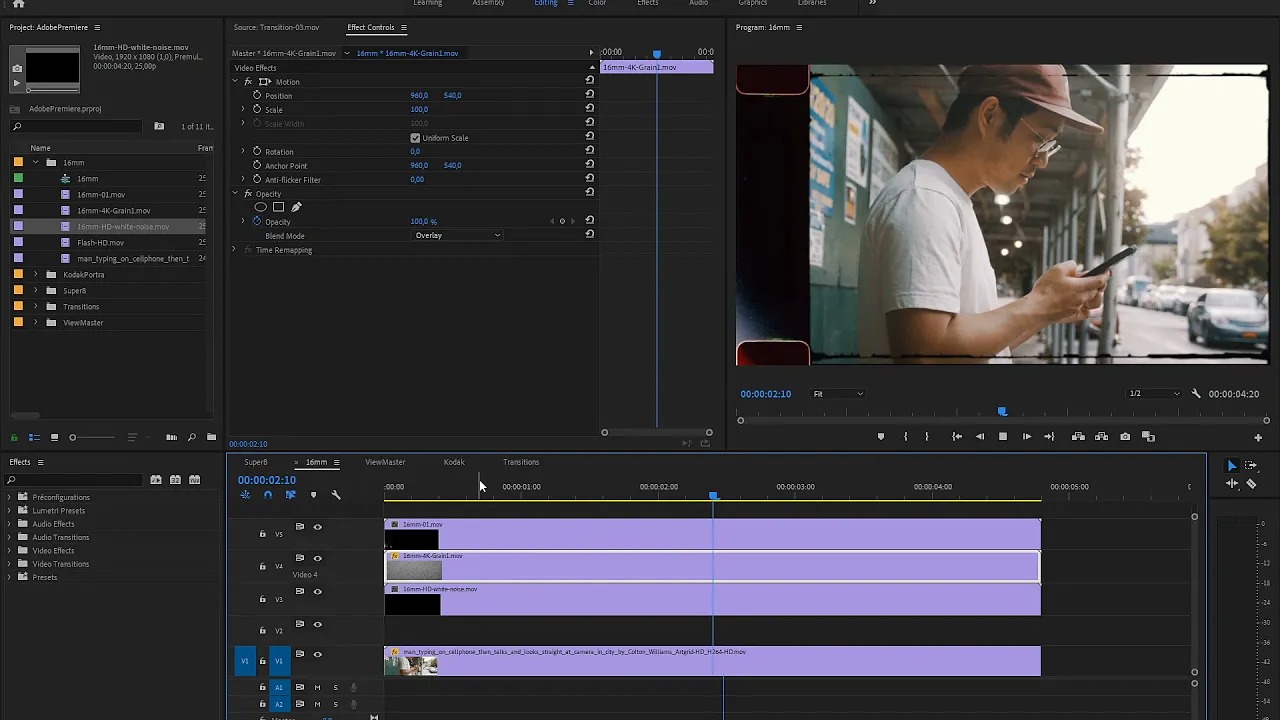
Task: Click the Mark In button
Action: (x=906, y=437)
